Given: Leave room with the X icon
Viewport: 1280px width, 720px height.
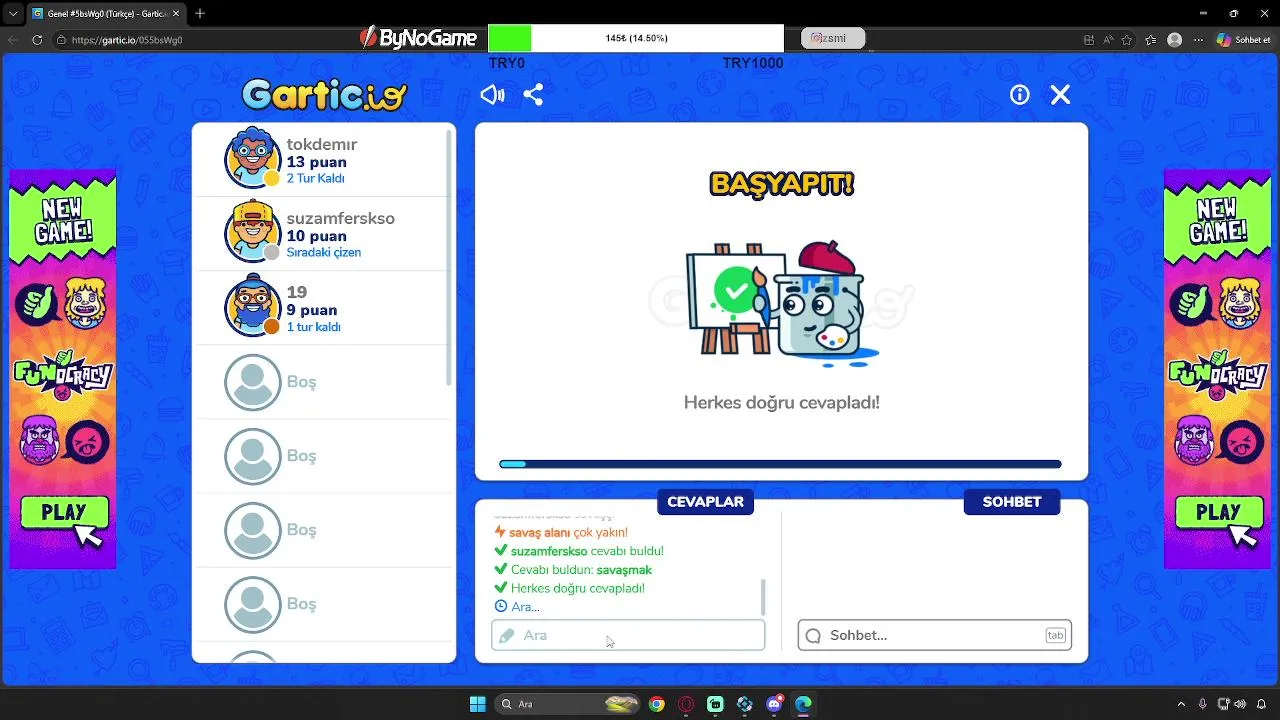Looking at the screenshot, I should [x=1060, y=95].
